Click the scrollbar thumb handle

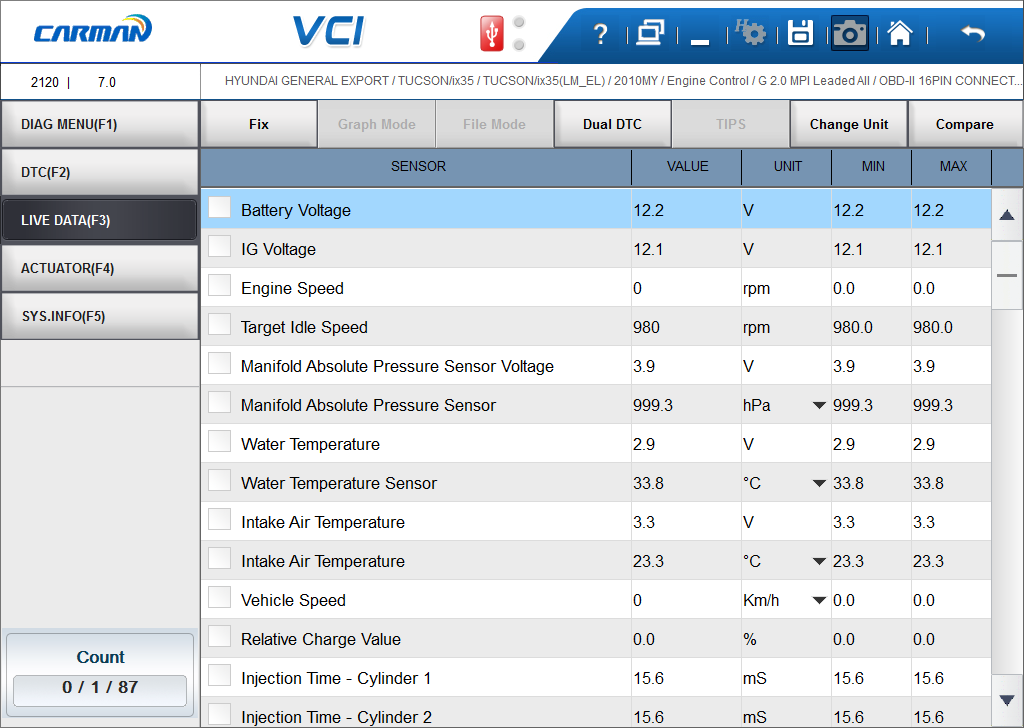(x=1007, y=275)
